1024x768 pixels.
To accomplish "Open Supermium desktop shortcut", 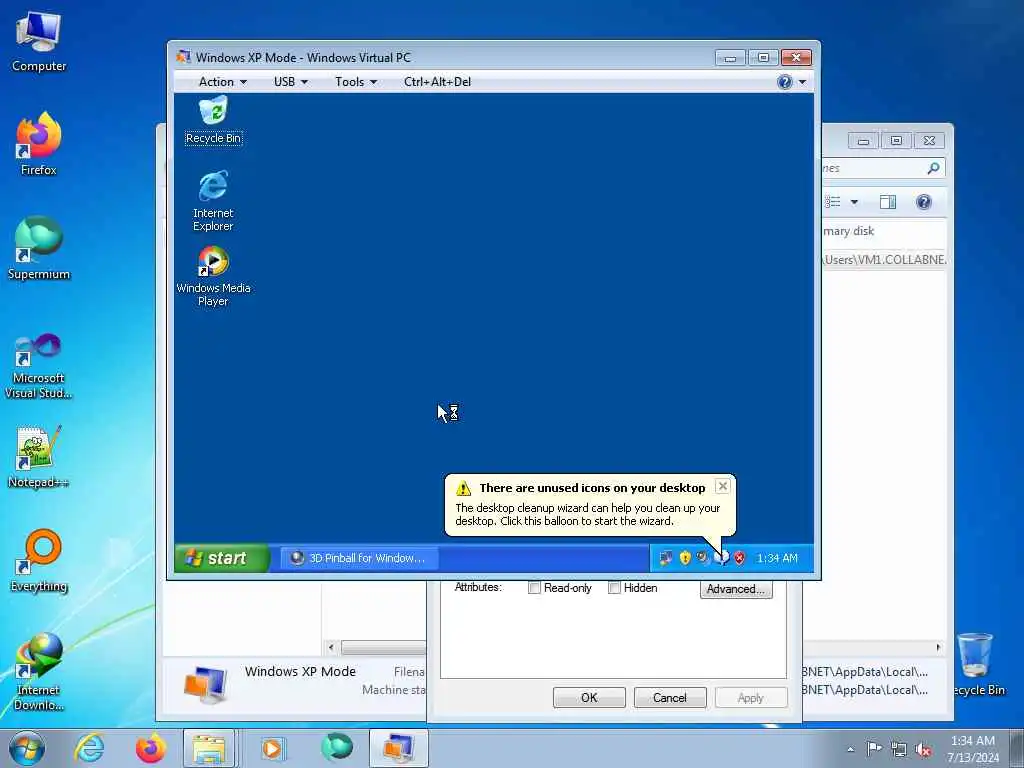I will click(39, 248).
